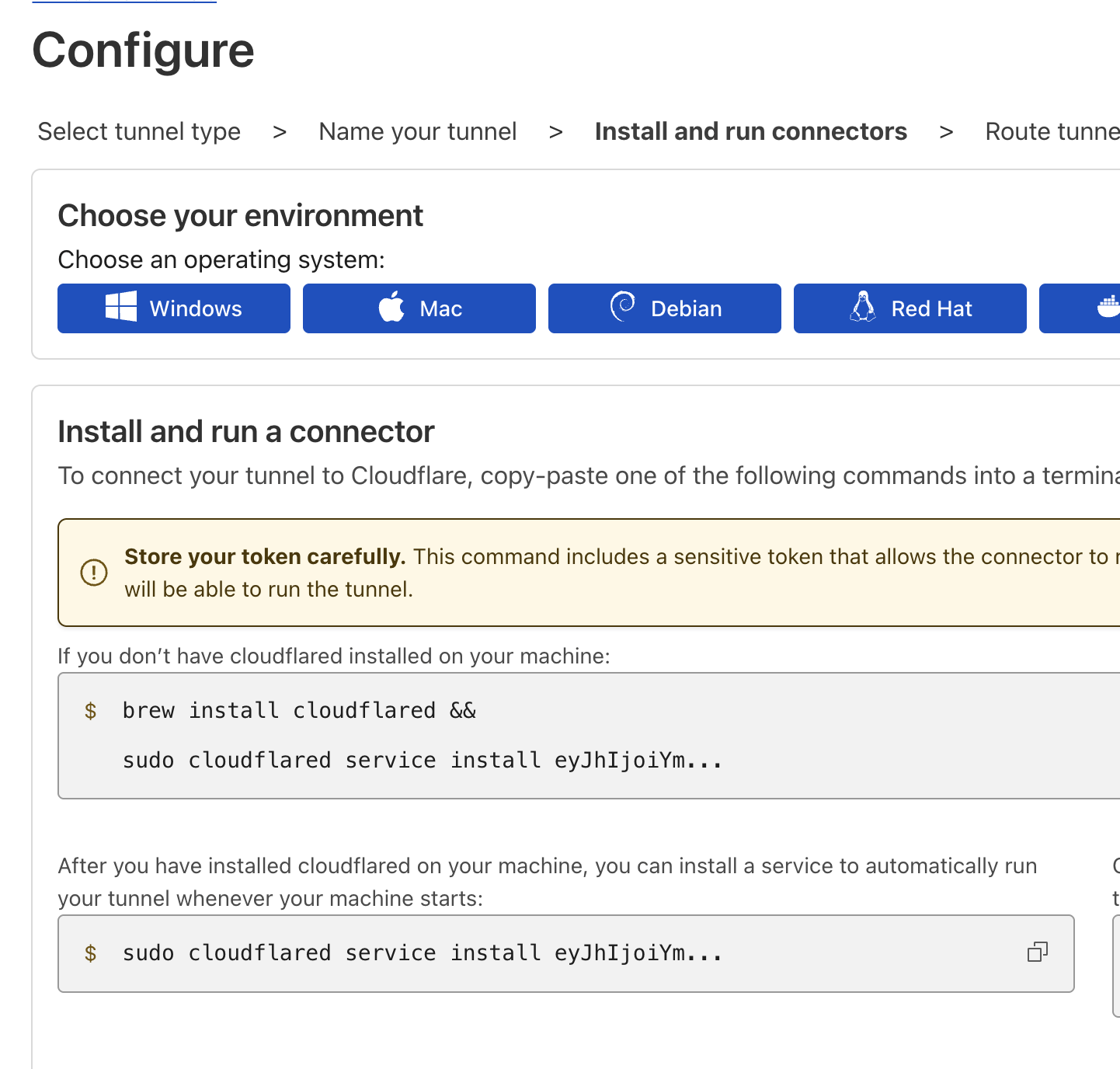Click the Install and run a connector heading
This screenshot has width=1120, height=1069.
pos(246,431)
